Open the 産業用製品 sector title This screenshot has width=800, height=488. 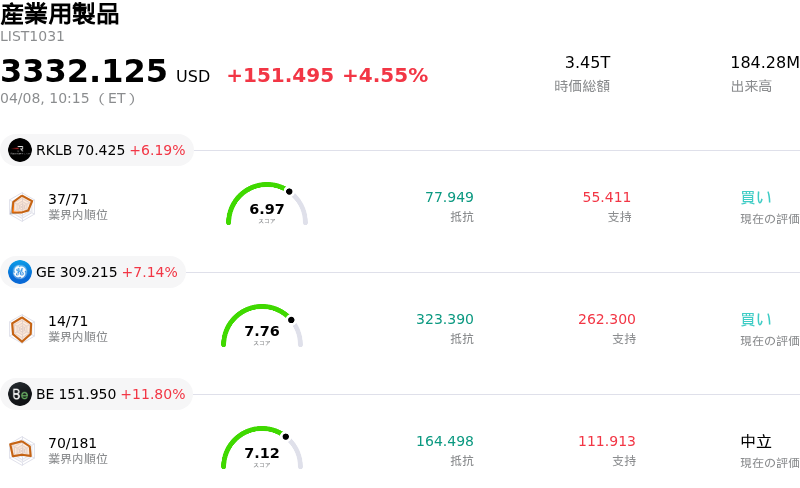60,14
